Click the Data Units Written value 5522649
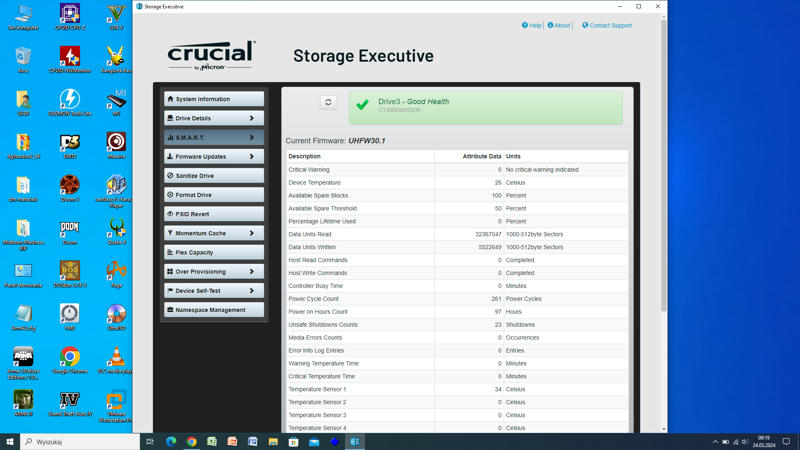This screenshot has height=450, width=800. click(490, 247)
